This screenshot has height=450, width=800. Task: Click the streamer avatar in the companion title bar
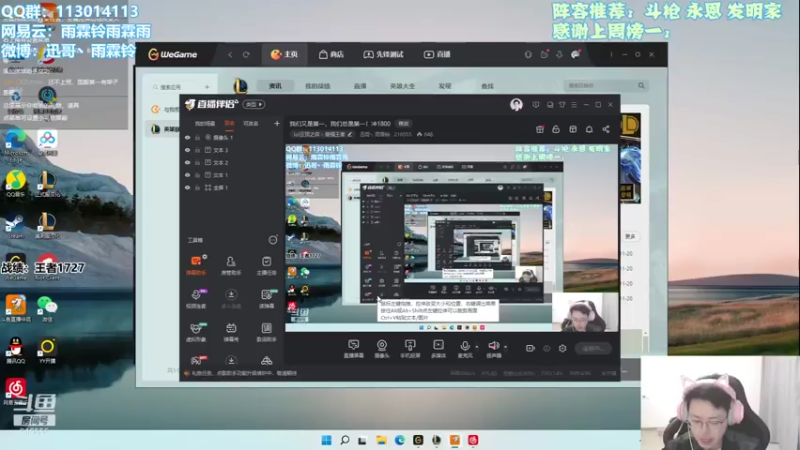(x=516, y=105)
